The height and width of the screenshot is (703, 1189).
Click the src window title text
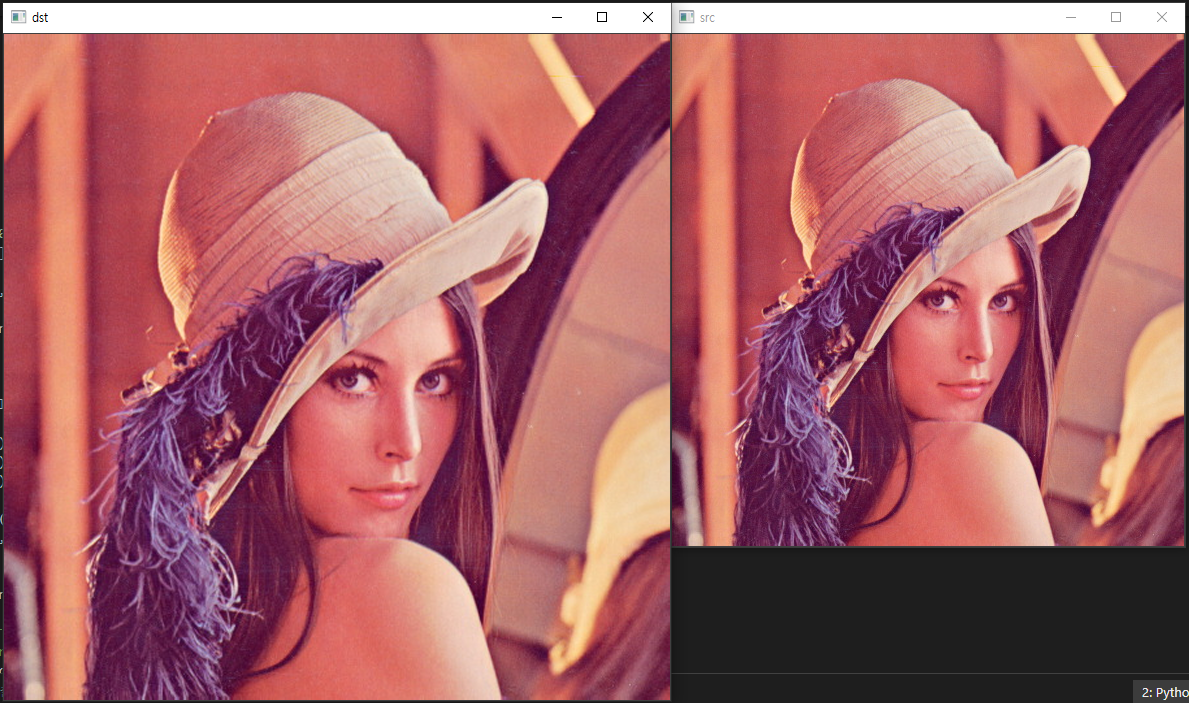tap(707, 17)
